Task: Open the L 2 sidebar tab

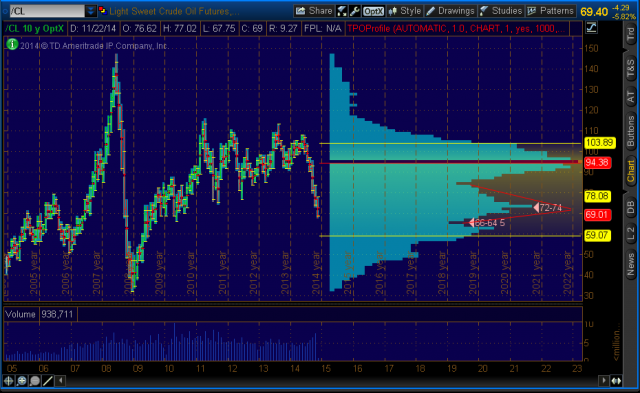Action: [631, 233]
